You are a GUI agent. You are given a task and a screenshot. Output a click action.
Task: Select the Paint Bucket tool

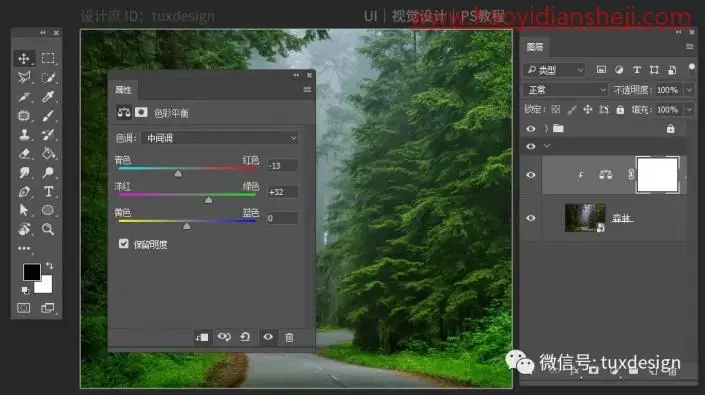pos(48,154)
